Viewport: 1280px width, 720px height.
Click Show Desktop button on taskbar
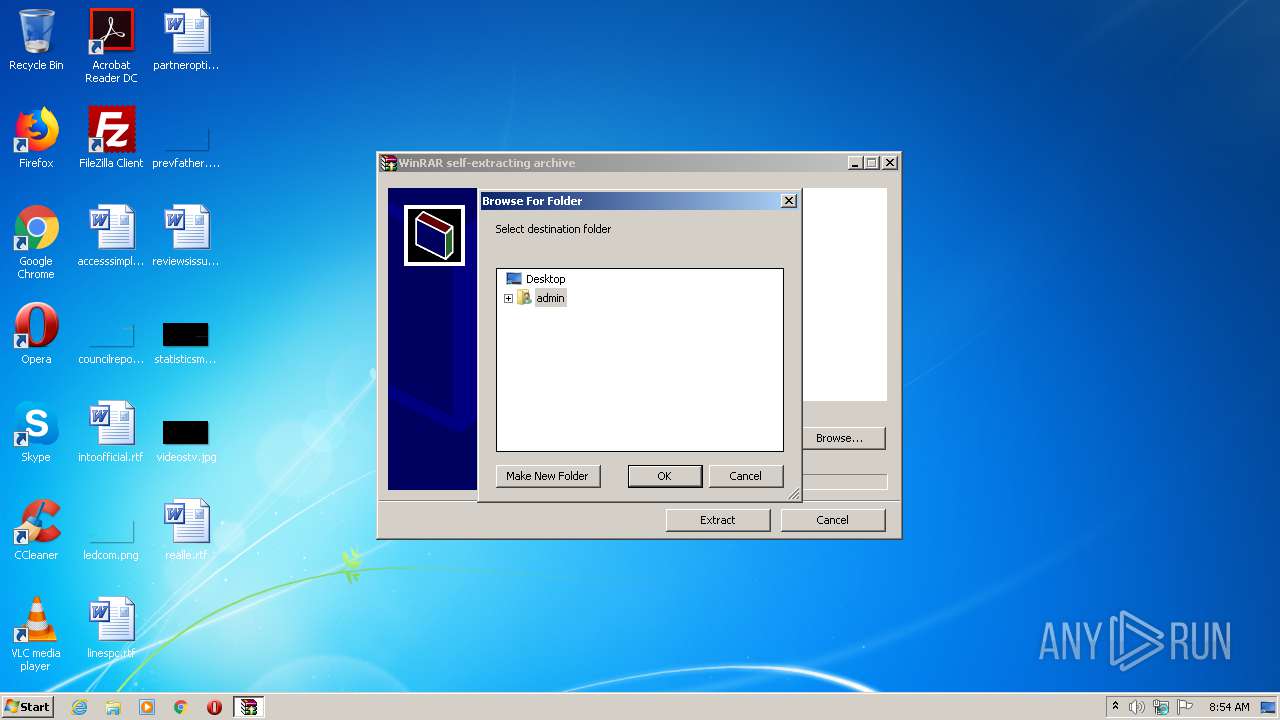tap(1269, 707)
